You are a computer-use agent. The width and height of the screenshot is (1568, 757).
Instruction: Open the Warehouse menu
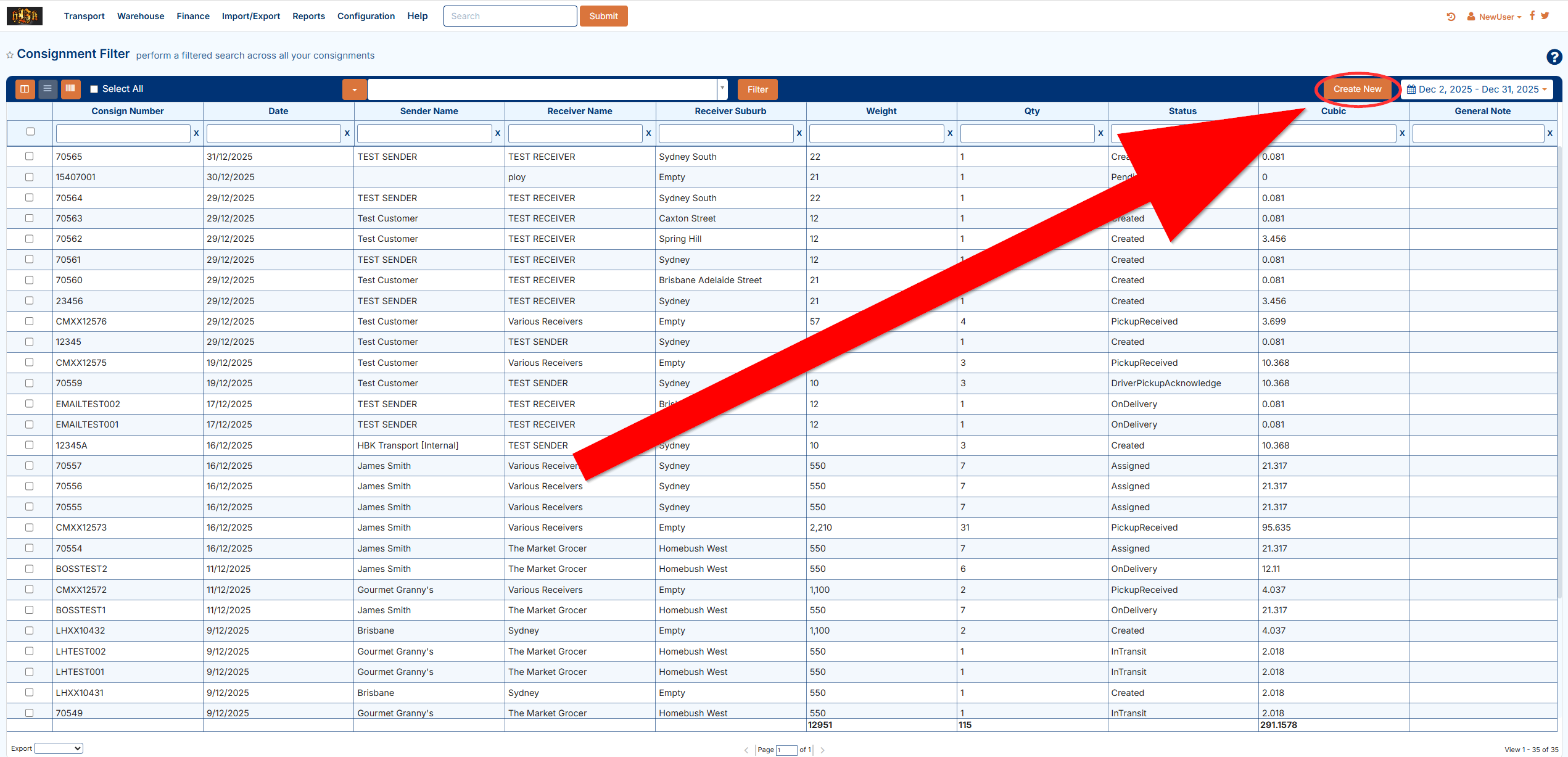pos(141,16)
